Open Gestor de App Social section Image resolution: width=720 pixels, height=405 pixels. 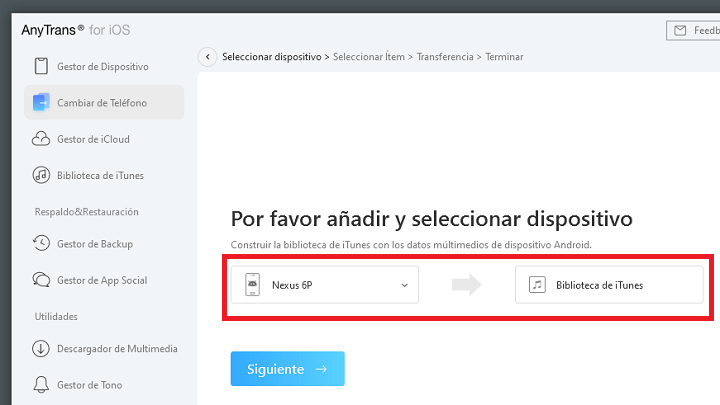(x=104, y=280)
